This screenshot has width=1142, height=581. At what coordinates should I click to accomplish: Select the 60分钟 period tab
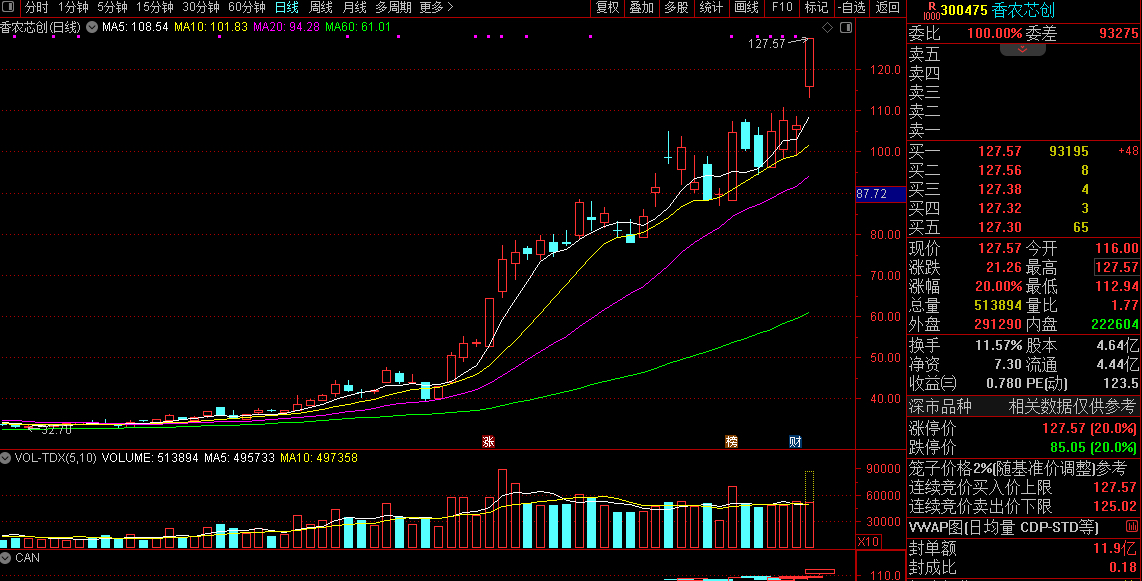click(x=246, y=7)
